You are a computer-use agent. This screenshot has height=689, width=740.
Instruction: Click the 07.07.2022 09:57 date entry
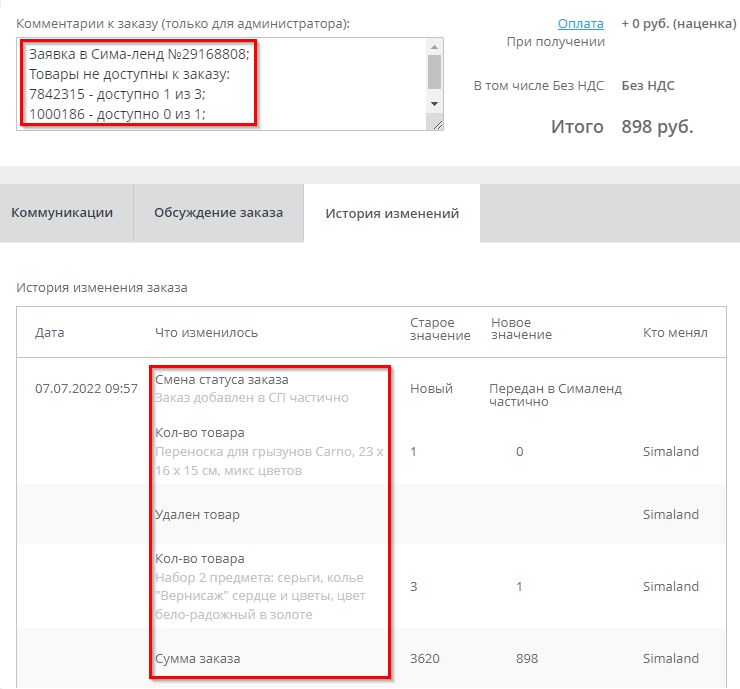pyautogui.click(x=86, y=389)
